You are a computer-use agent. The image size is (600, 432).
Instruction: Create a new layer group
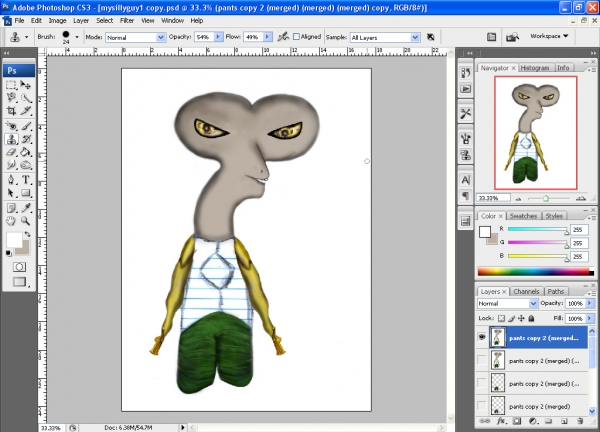[x=548, y=421]
